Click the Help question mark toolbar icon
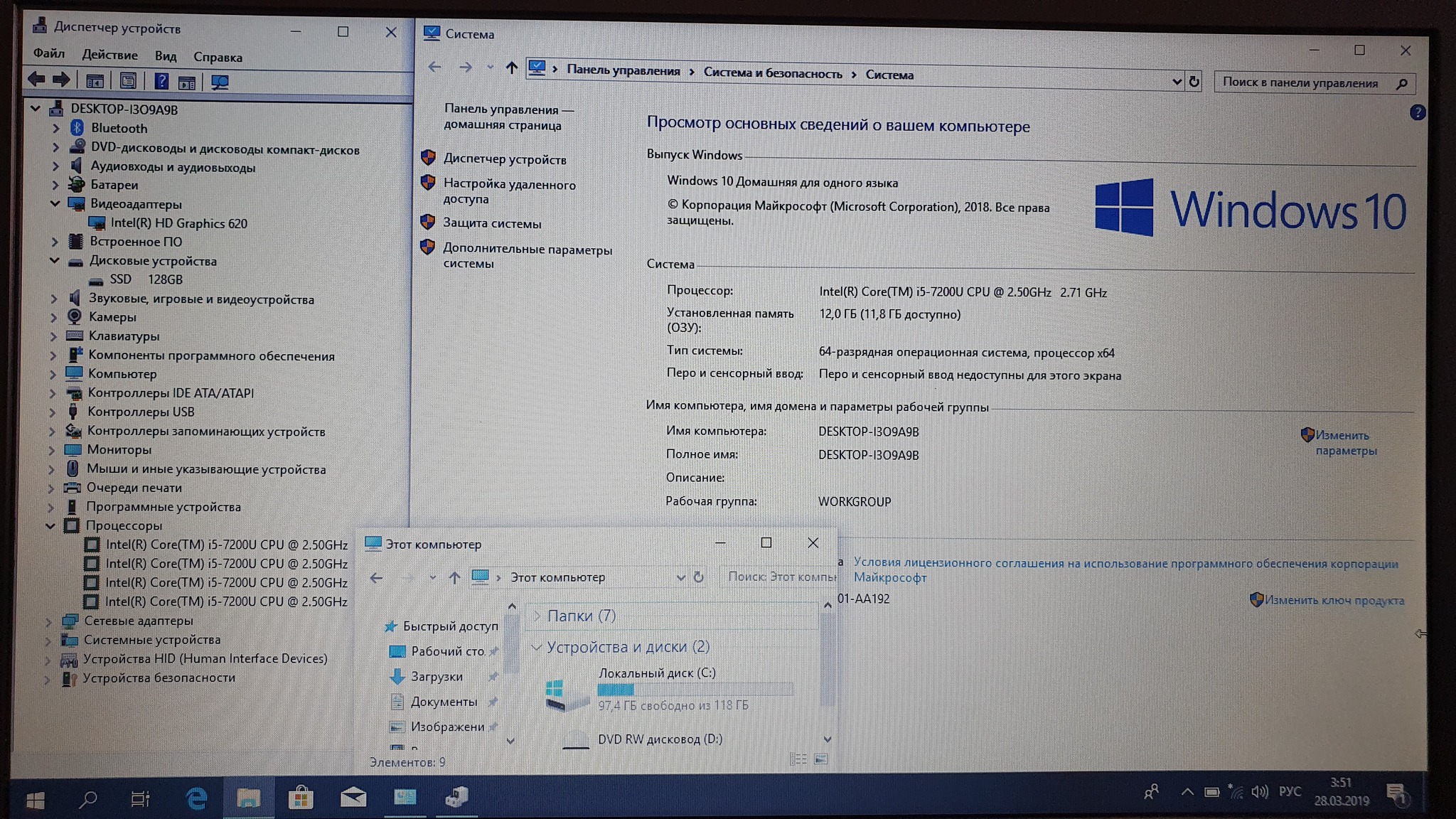 coord(161,81)
